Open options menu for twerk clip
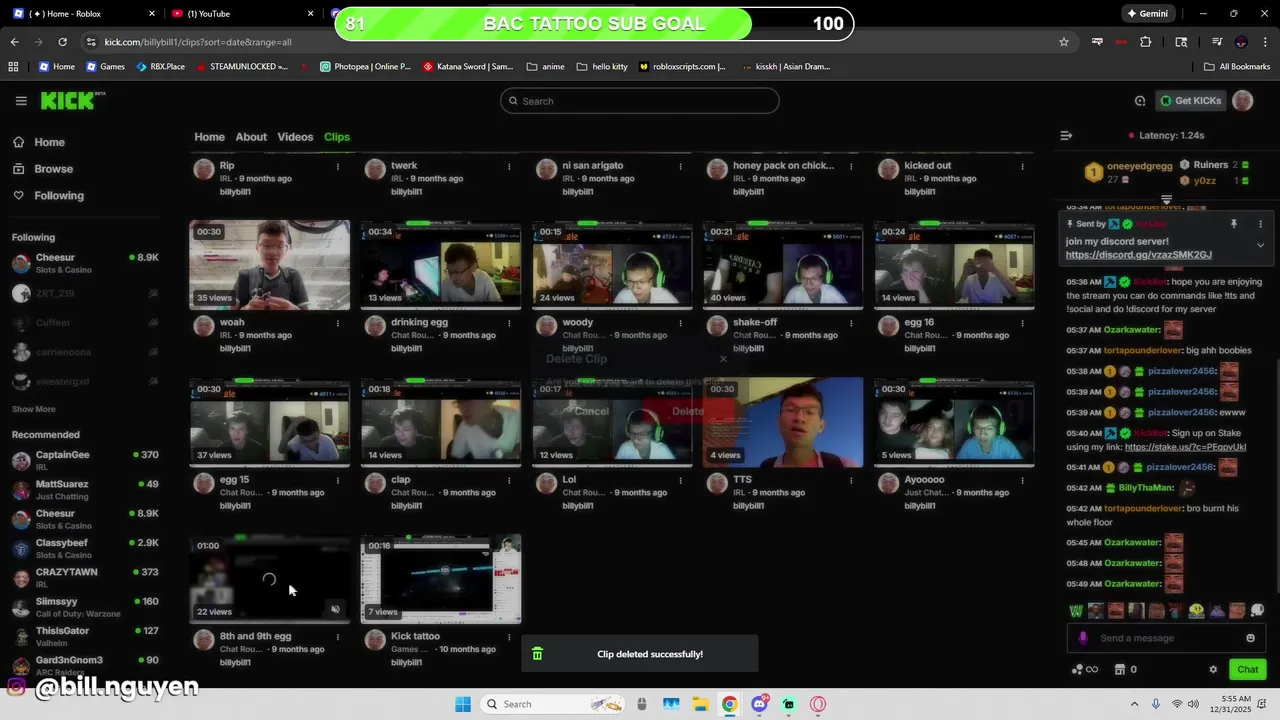1280x720 pixels. (x=509, y=167)
